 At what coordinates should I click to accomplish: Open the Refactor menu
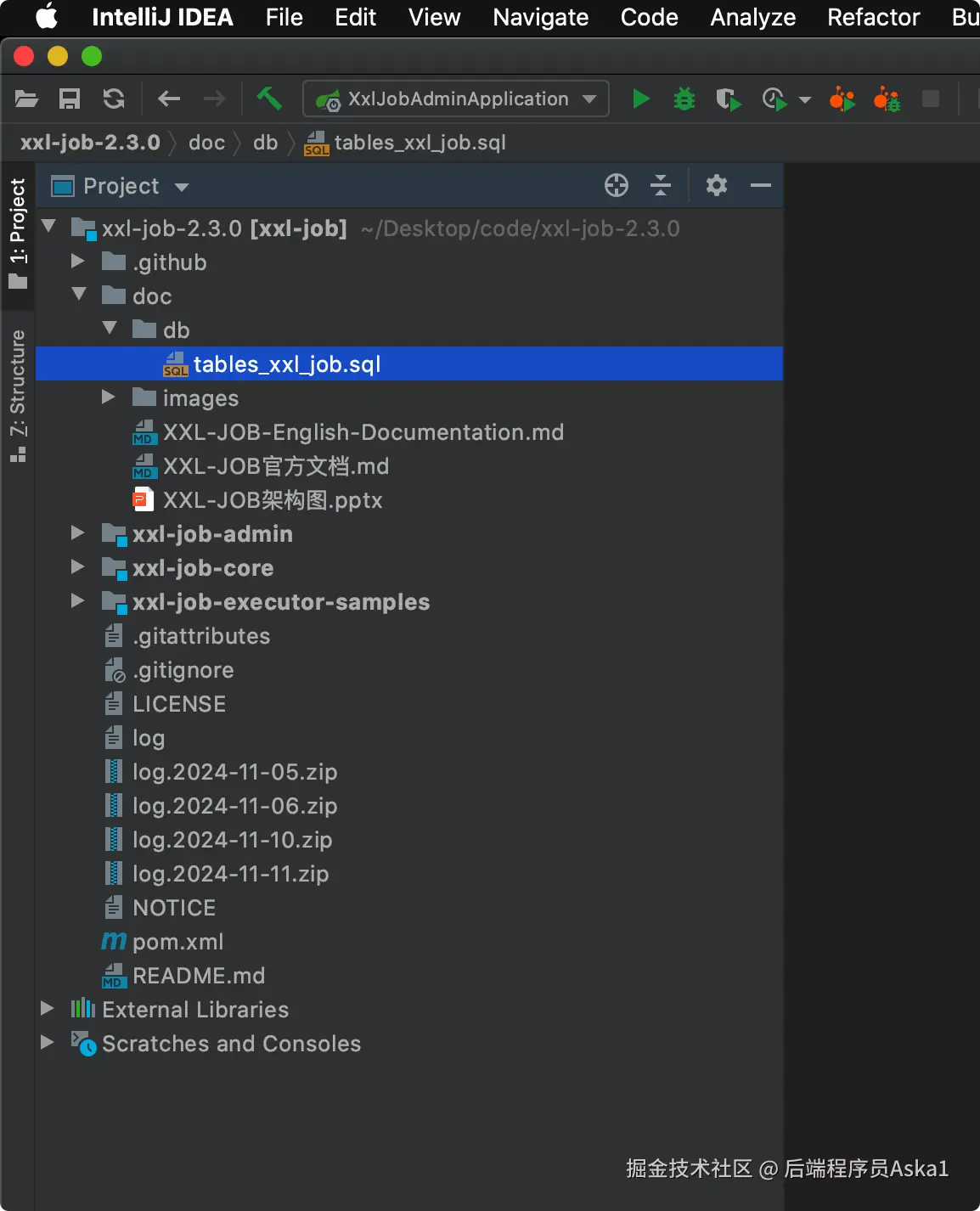click(873, 17)
